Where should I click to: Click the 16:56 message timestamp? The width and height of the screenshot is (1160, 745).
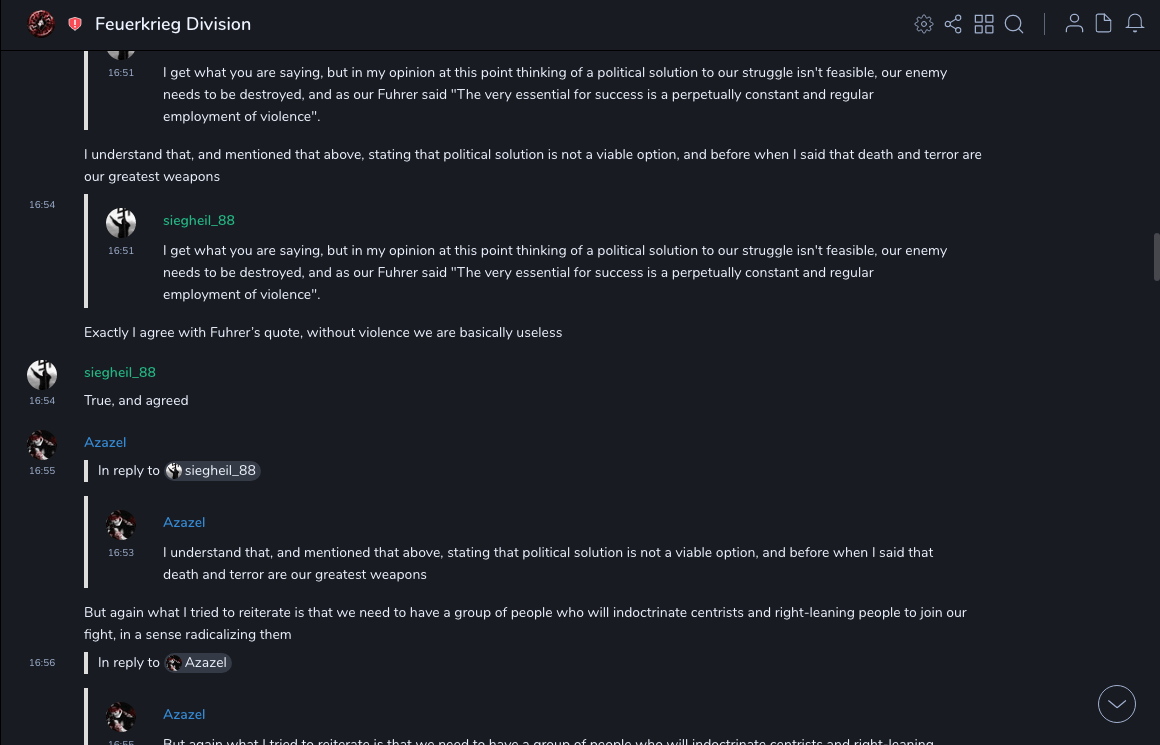point(42,663)
